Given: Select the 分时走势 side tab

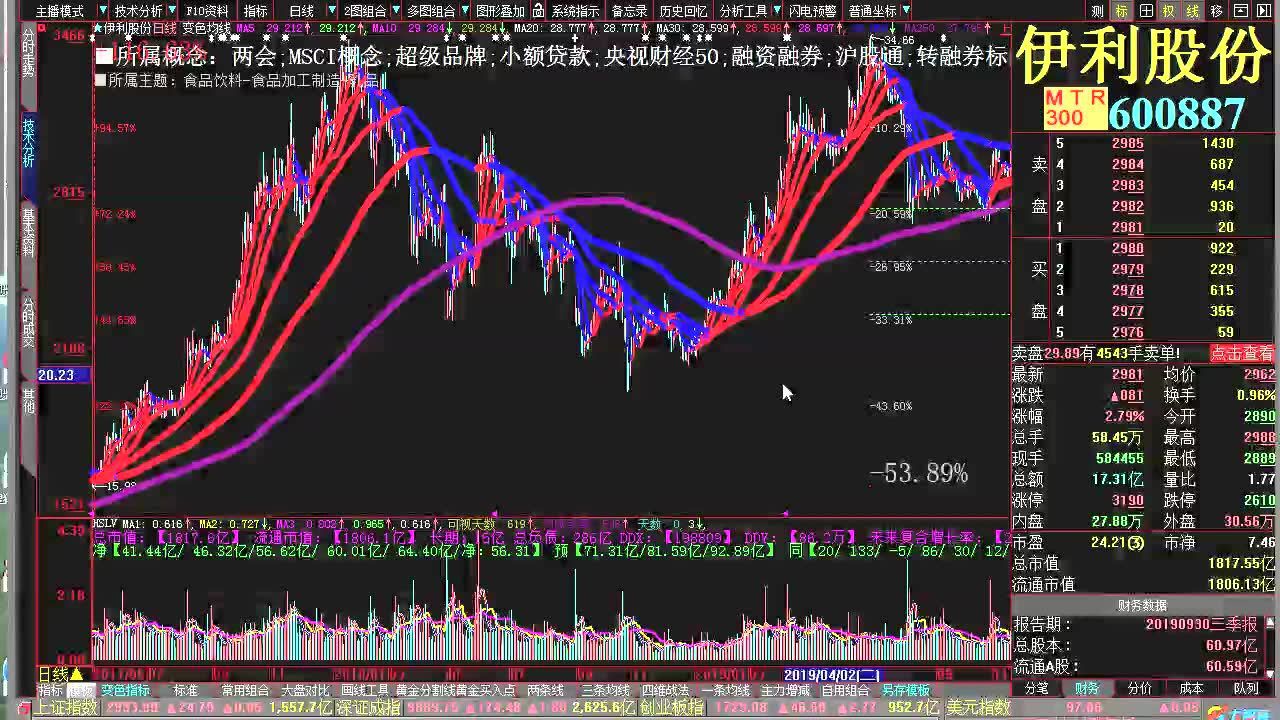Looking at the screenshot, I should (28, 53).
